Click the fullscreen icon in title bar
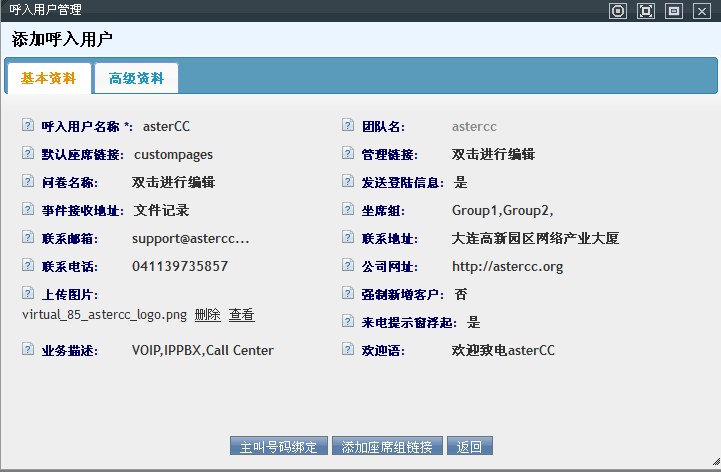The height and width of the screenshot is (472, 721). pyautogui.click(x=646, y=10)
